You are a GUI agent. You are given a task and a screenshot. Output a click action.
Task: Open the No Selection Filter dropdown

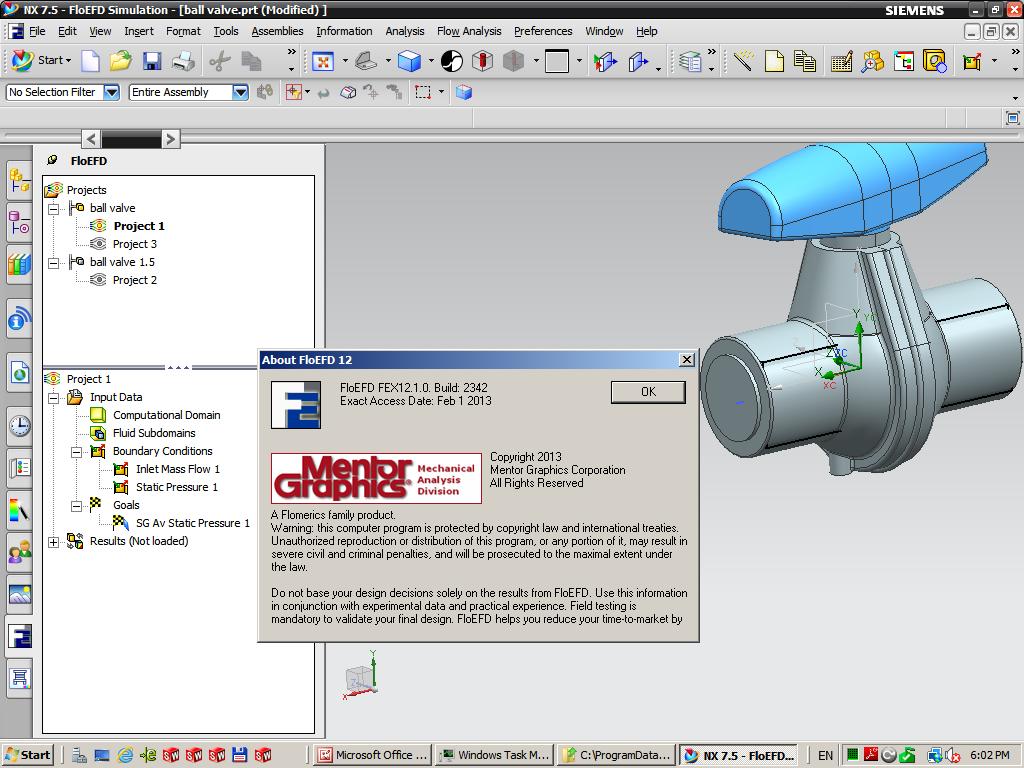113,92
